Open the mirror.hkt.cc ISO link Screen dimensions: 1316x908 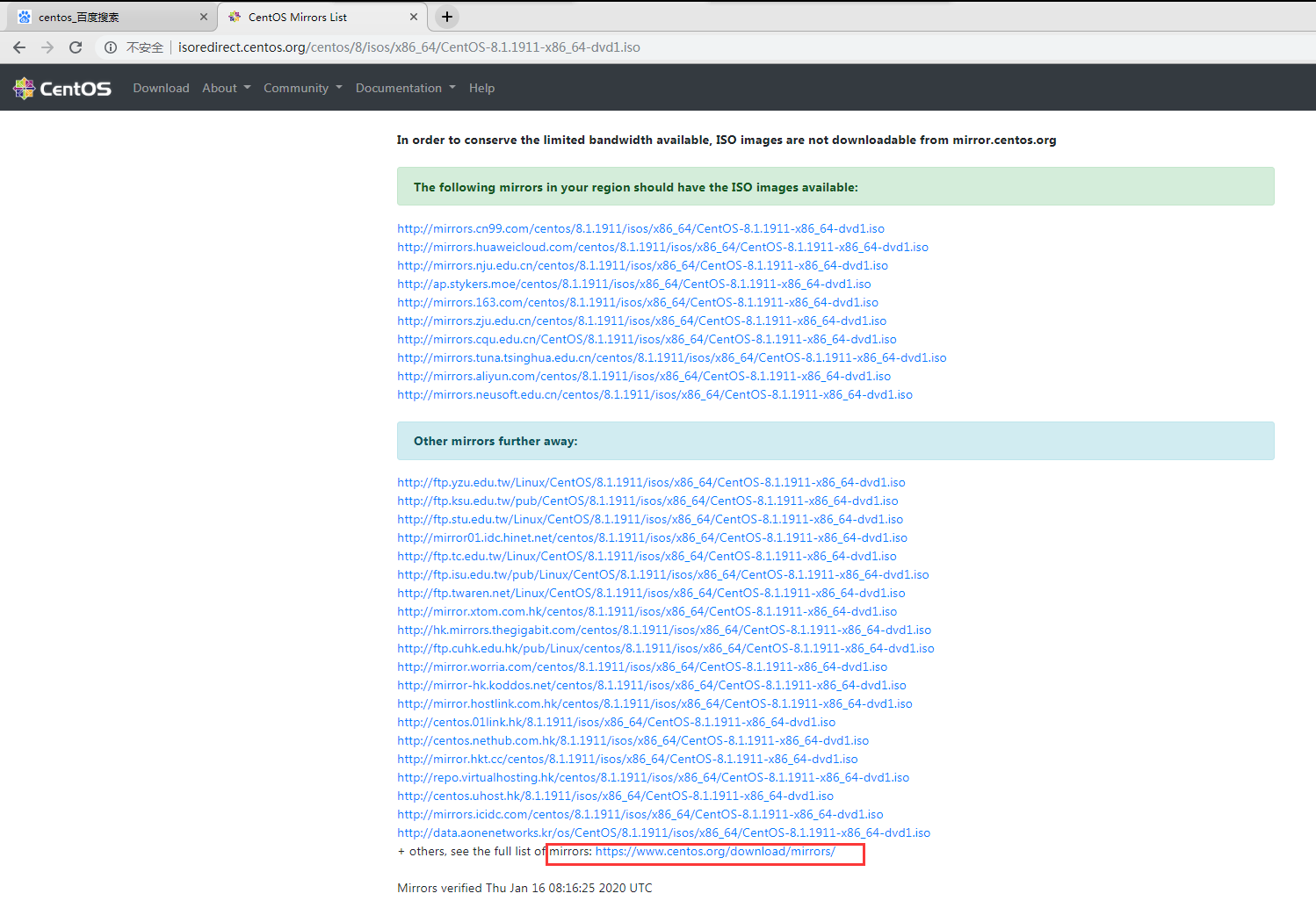tap(627, 759)
